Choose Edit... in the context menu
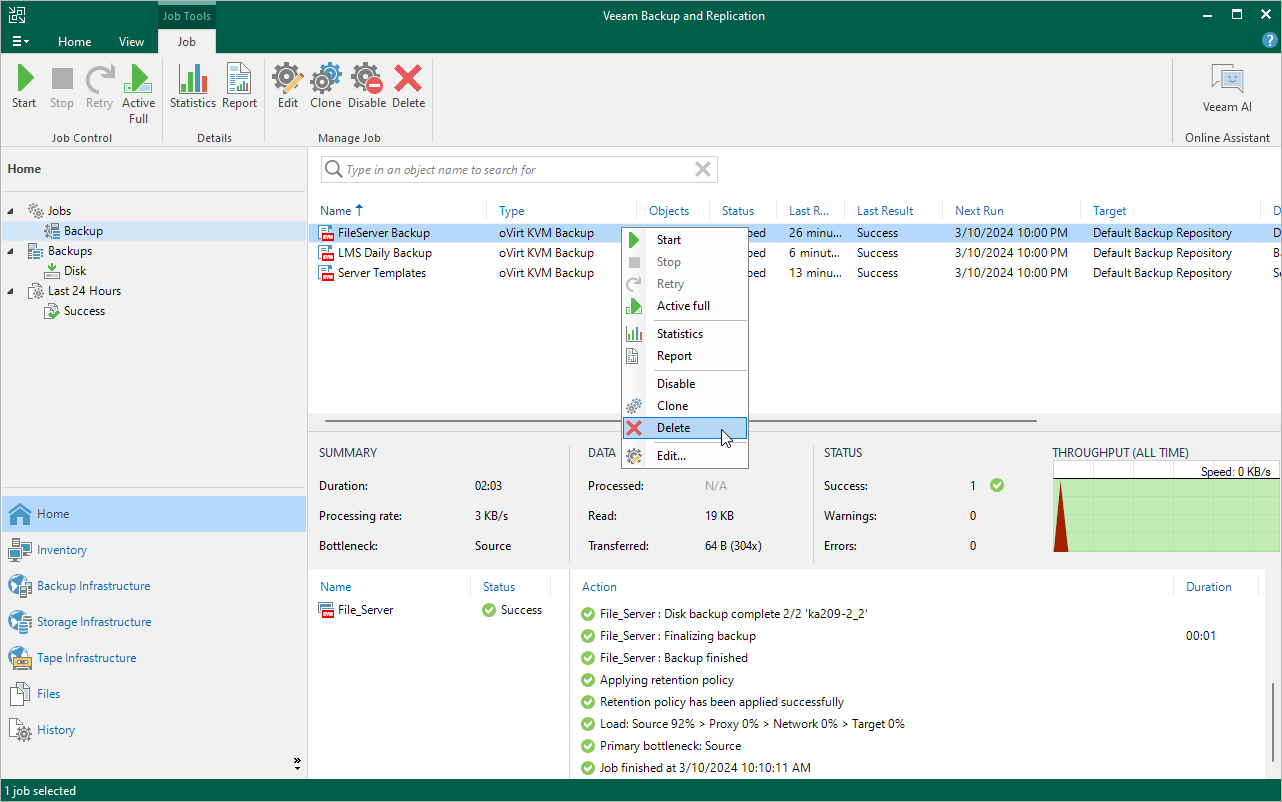1282x802 pixels. pyautogui.click(x=684, y=456)
